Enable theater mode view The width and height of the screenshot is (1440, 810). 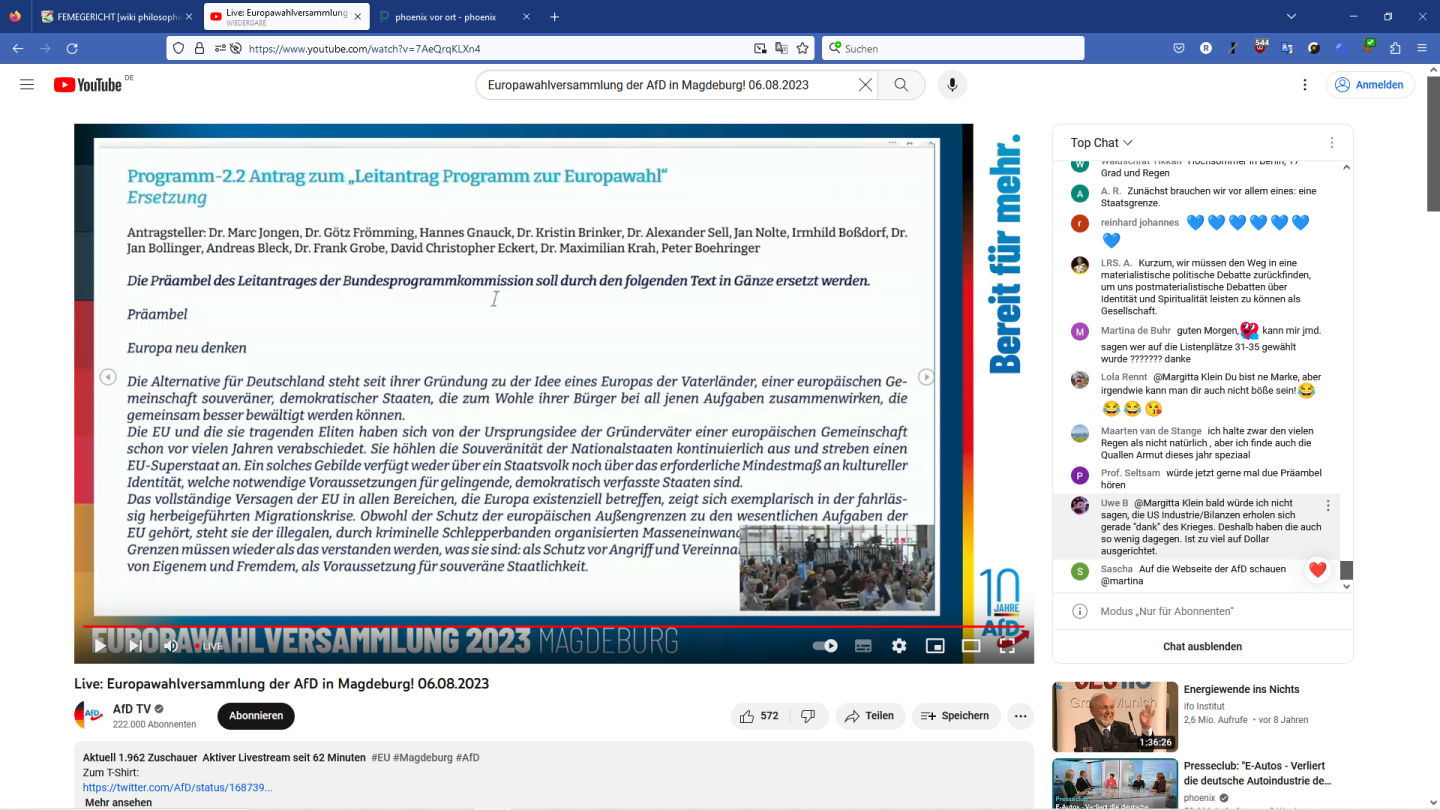pos(971,646)
